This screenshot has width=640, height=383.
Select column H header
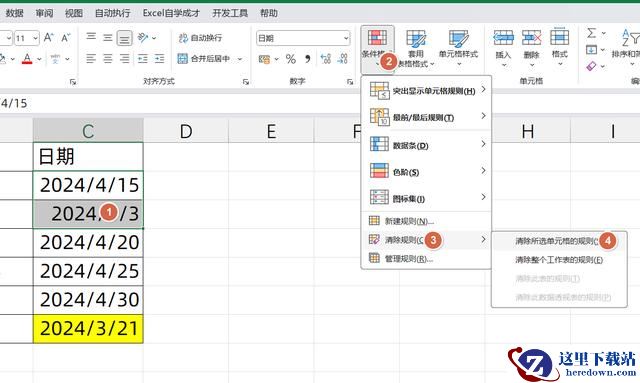pyautogui.click(x=527, y=131)
